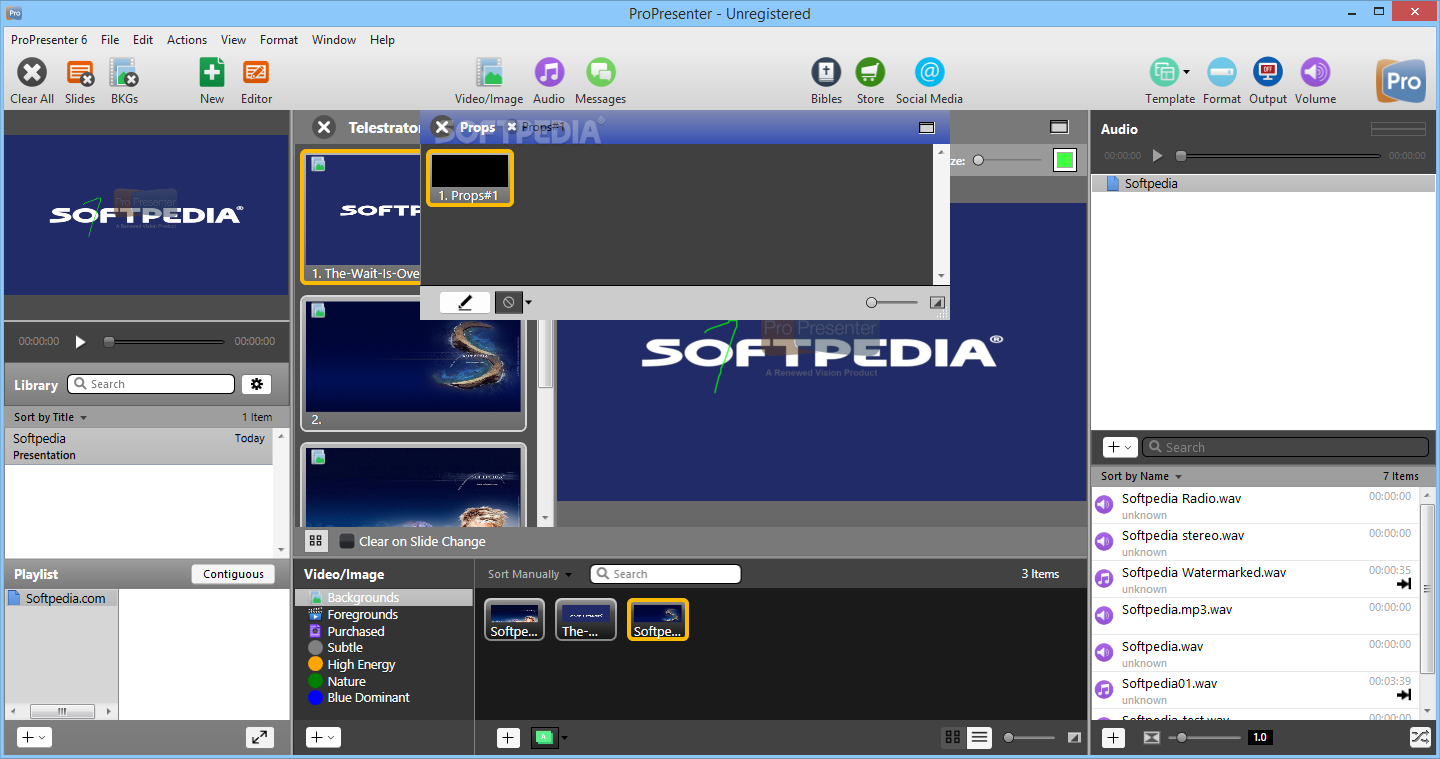Click the Contiguous button
Viewport: 1440px width, 759px height.
pos(233,574)
